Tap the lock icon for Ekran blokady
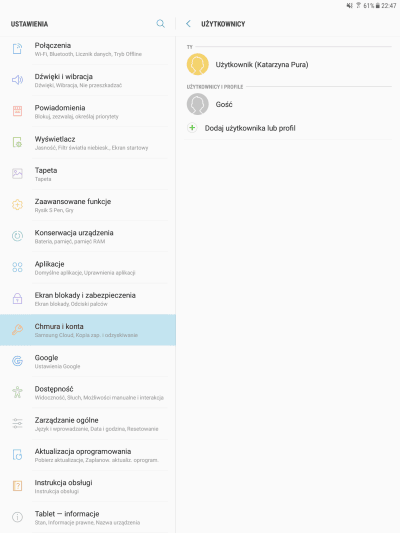 pos(17,298)
